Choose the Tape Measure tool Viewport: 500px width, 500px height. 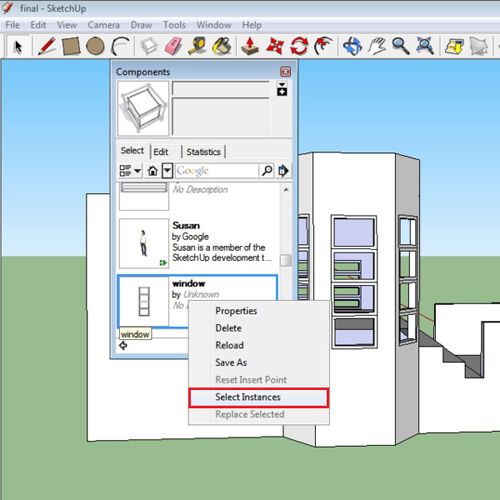(197, 46)
